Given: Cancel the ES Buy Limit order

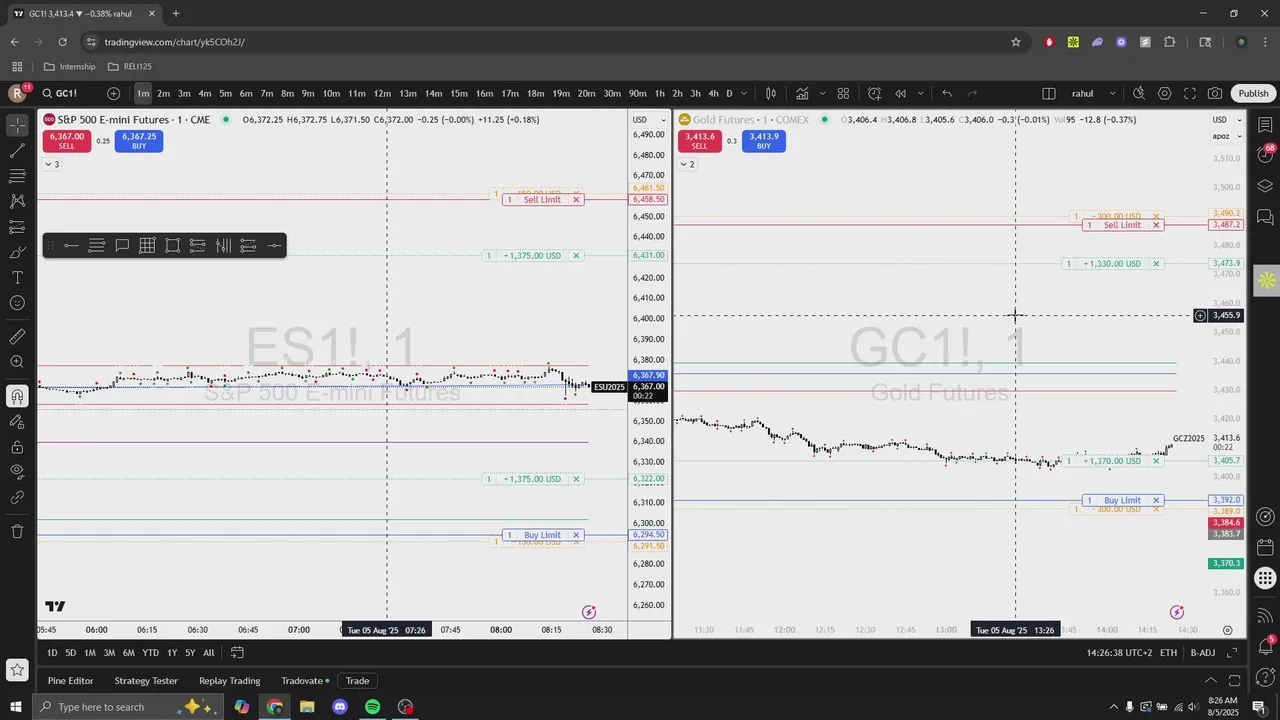Looking at the screenshot, I should point(576,535).
